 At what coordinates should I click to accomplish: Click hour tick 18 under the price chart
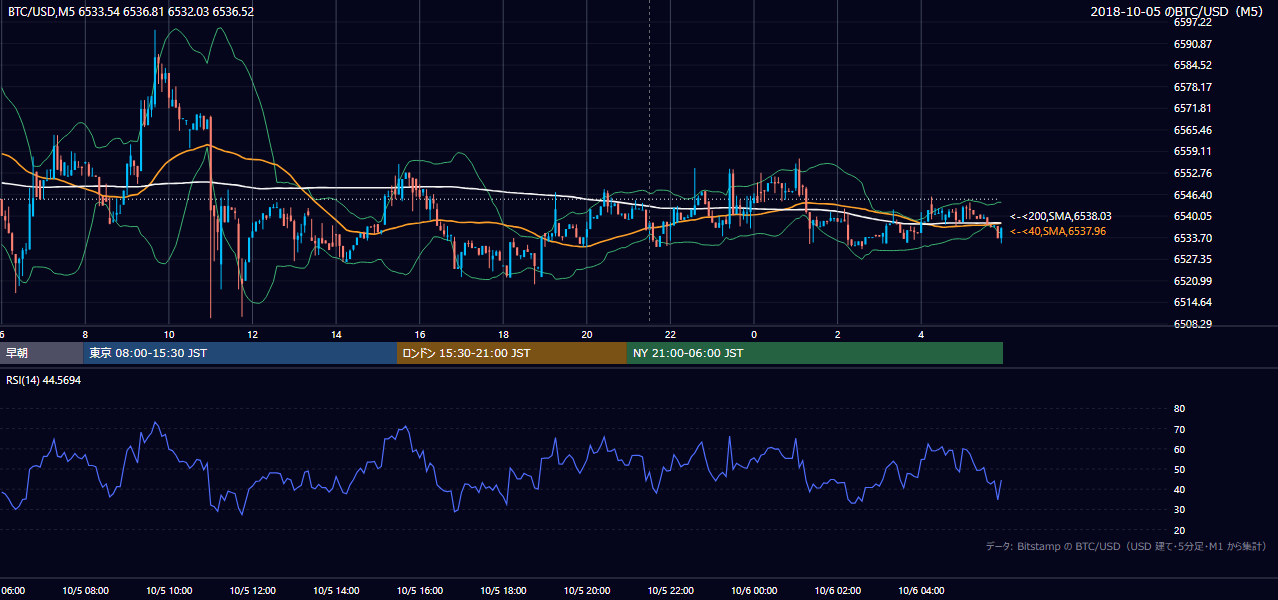click(x=503, y=335)
